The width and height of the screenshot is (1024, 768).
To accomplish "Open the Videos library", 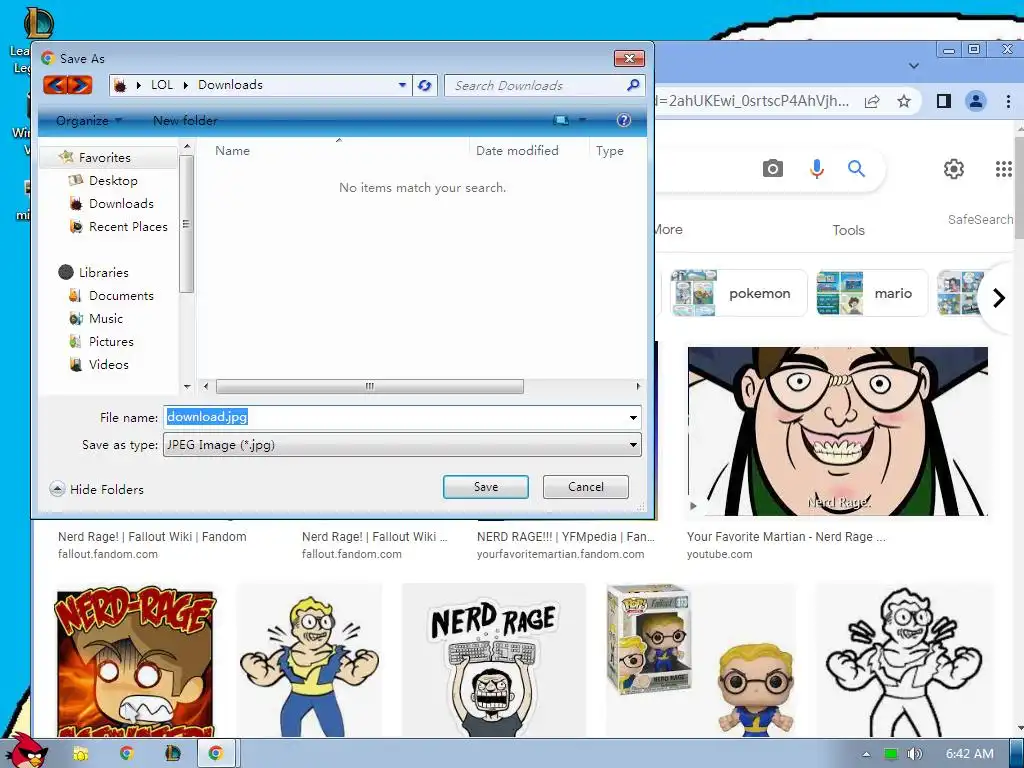I will [x=108, y=364].
